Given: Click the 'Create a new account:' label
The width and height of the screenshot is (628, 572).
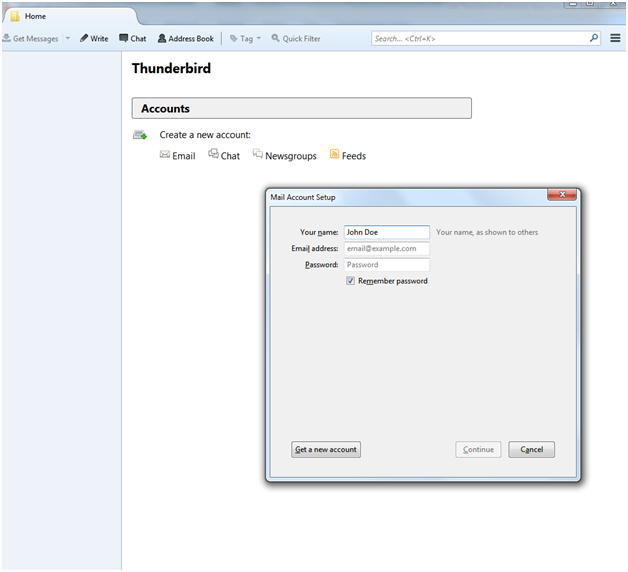Looking at the screenshot, I should pyautogui.click(x=205, y=135).
